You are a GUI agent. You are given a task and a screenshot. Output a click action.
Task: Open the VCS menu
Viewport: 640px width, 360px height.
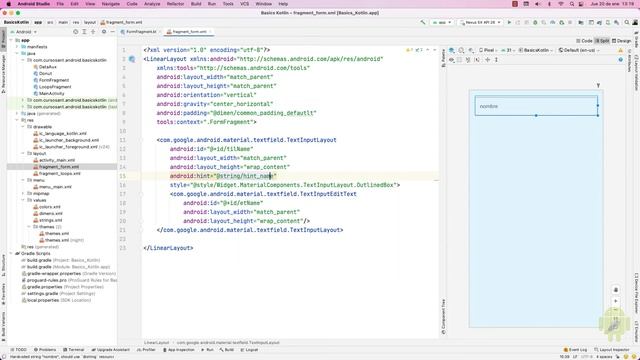pyautogui.click(x=244, y=4)
